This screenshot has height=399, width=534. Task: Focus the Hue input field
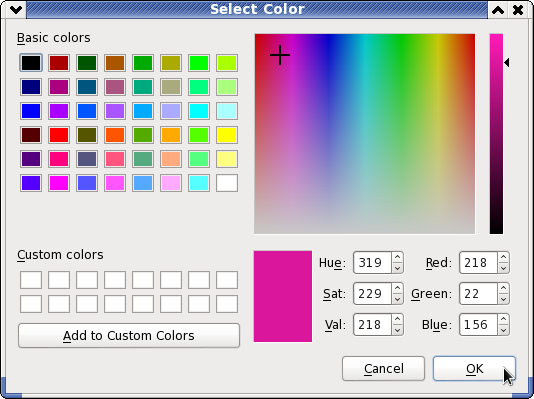click(373, 262)
